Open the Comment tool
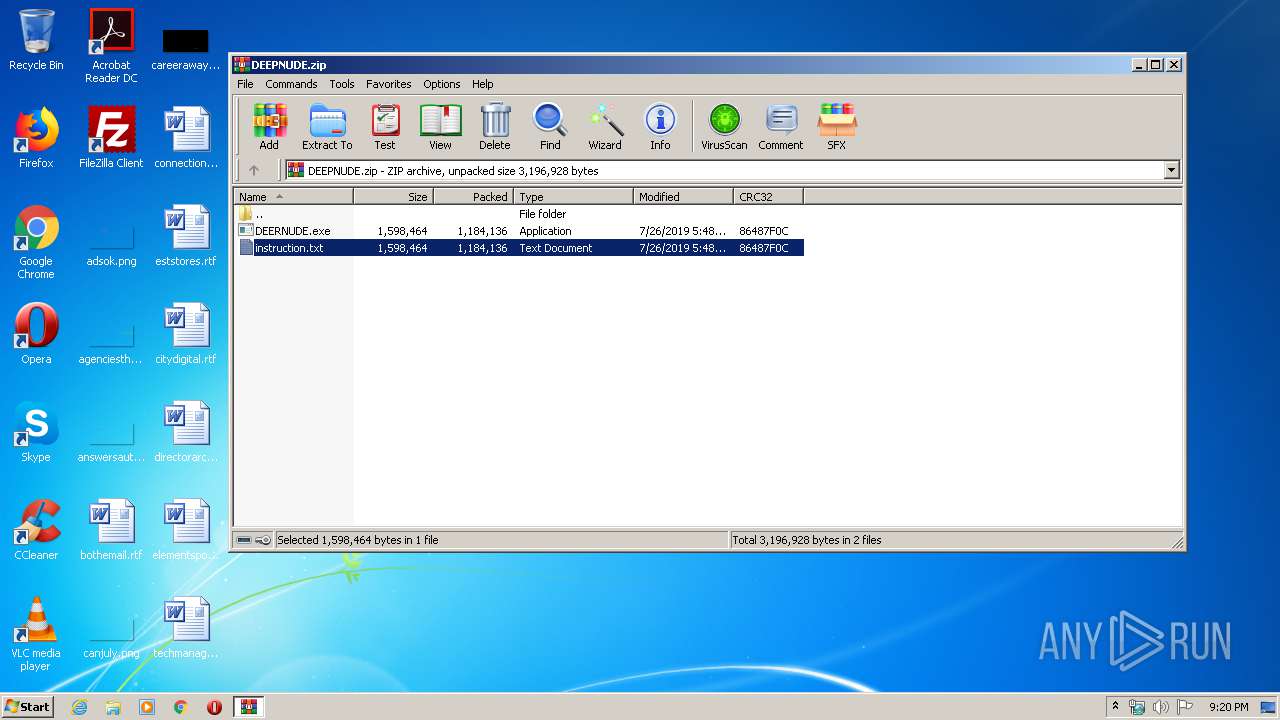The height and width of the screenshot is (720, 1280). pyautogui.click(x=781, y=127)
